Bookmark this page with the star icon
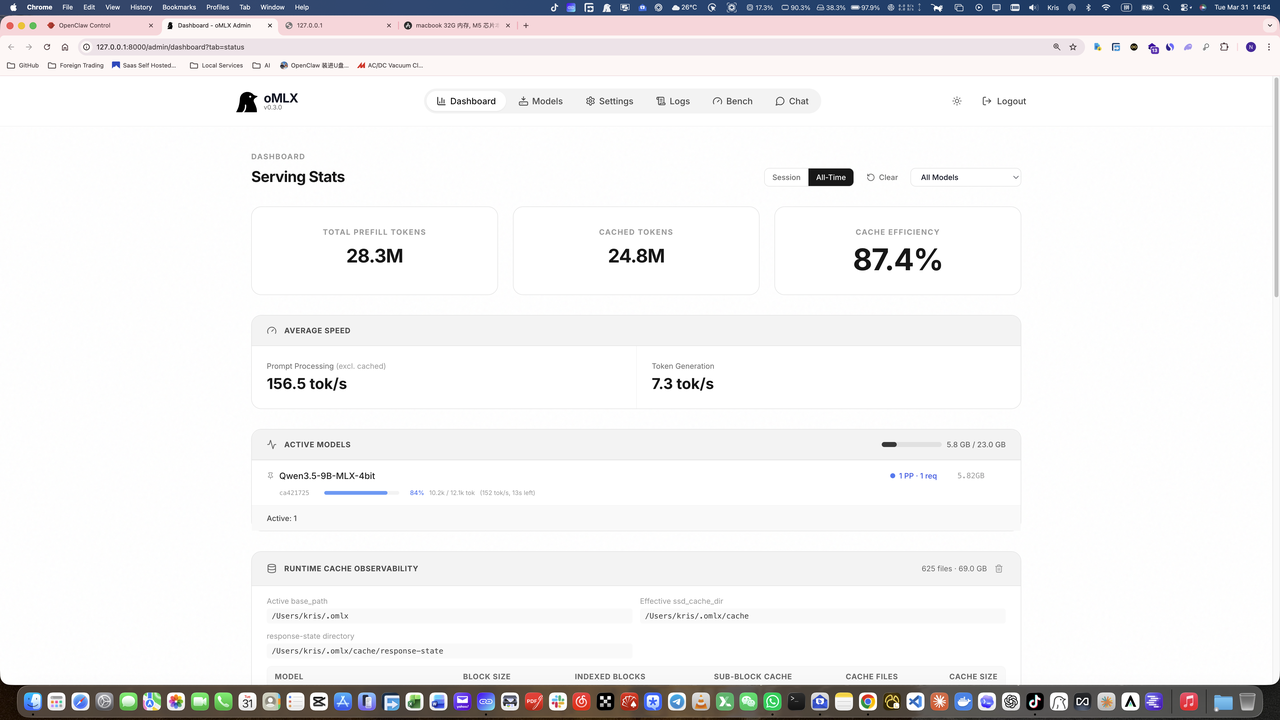 (1073, 47)
